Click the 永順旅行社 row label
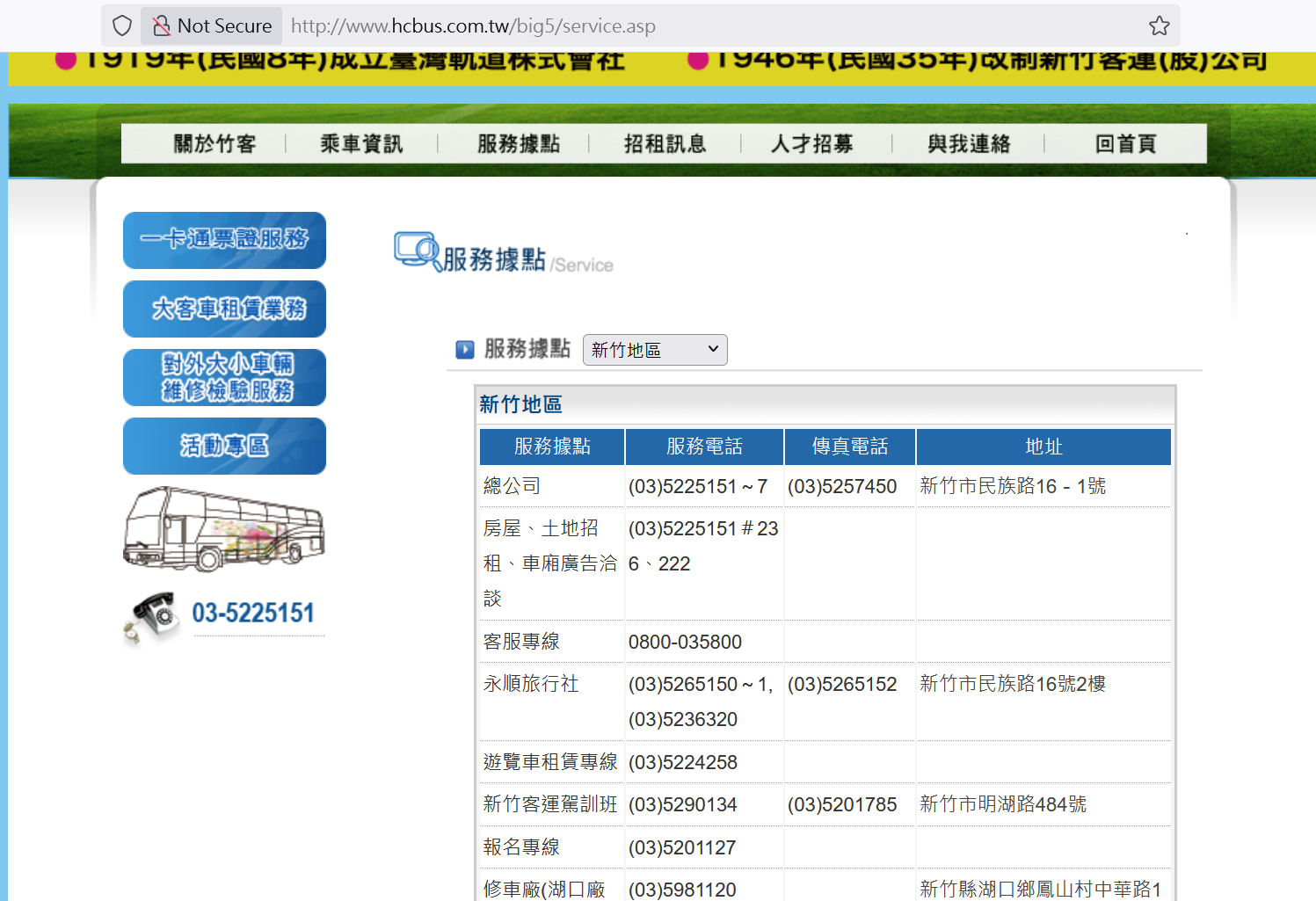 531,684
